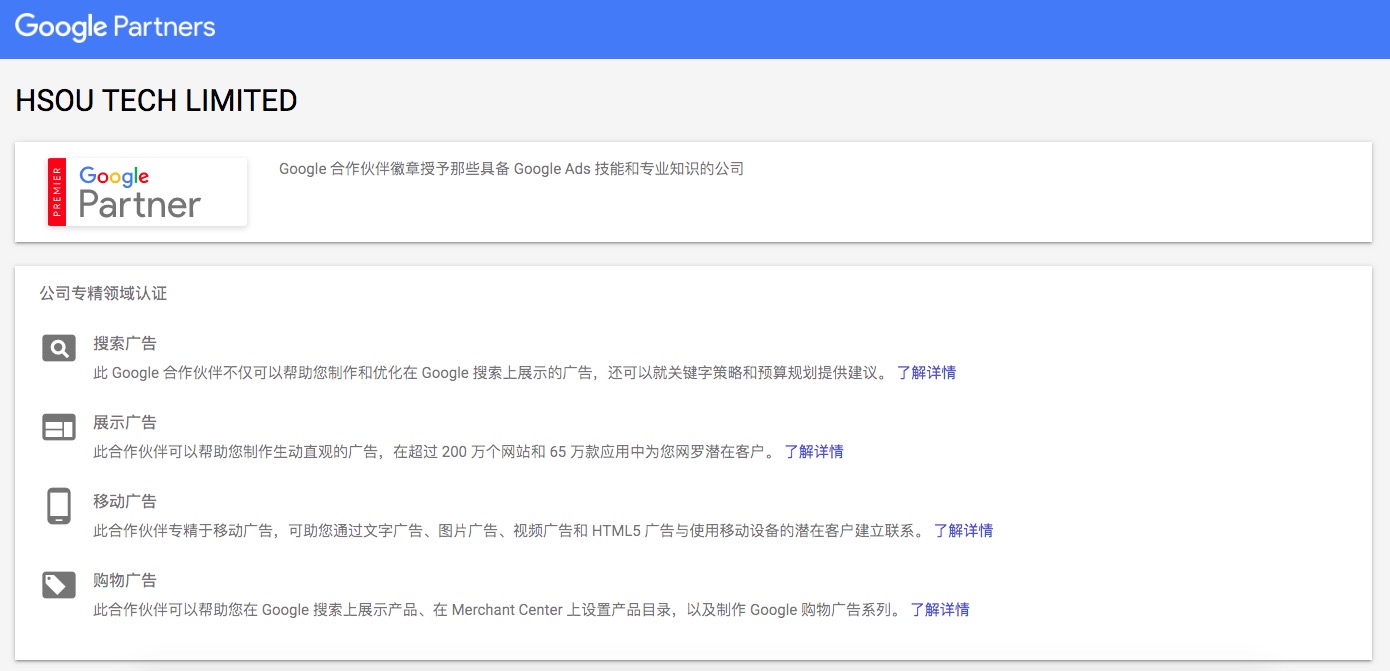
Task: Click the badge description mentioning Google Ads 技能
Action: (x=511, y=169)
